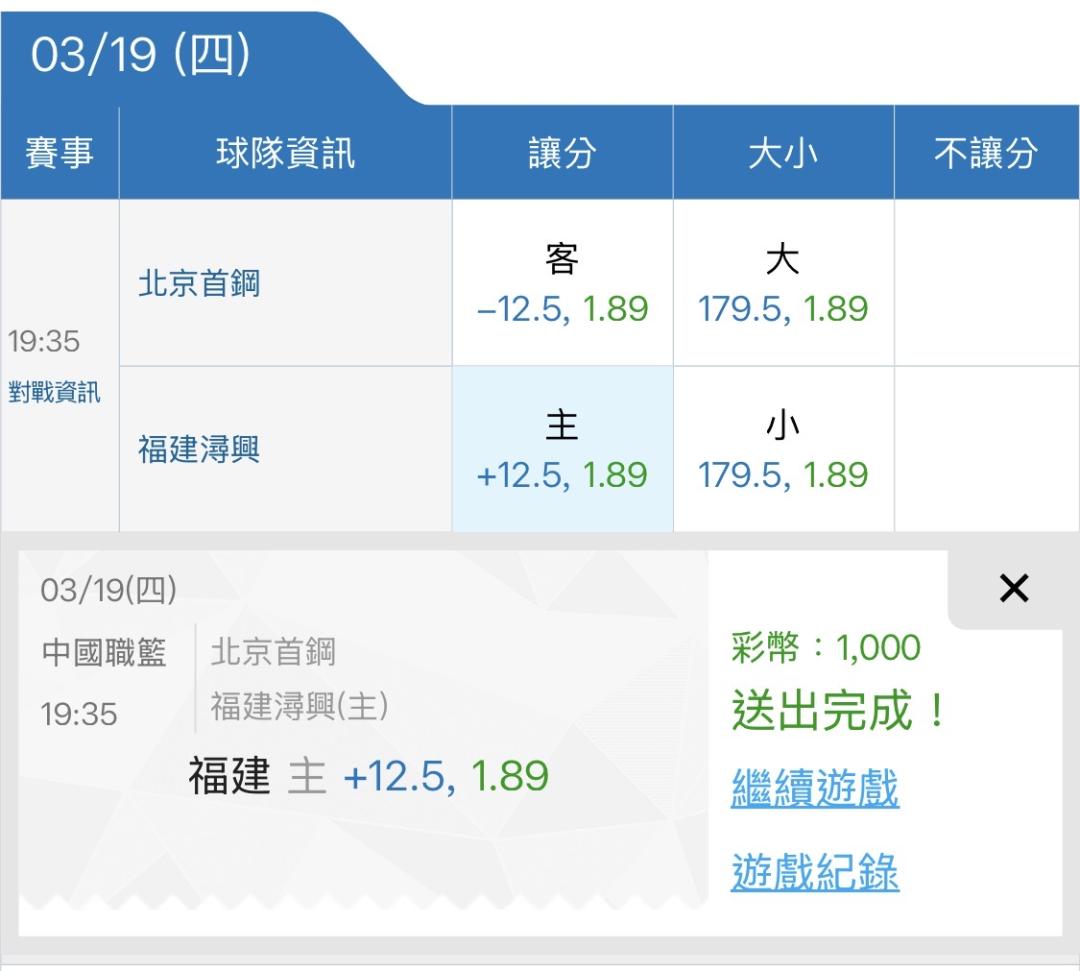Click the 賽事 column header
This screenshot has width=1080, height=971.
(59, 154)
